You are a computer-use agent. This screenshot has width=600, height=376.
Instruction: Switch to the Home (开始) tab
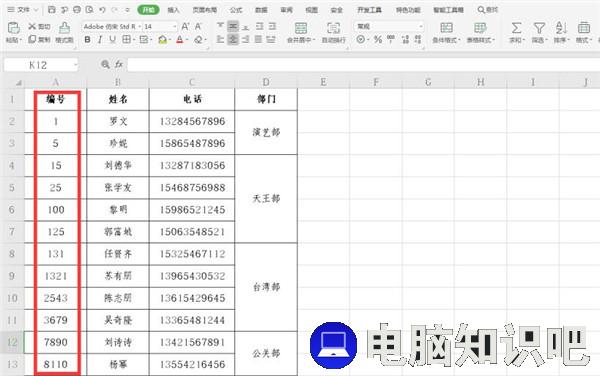click(148, 10)
